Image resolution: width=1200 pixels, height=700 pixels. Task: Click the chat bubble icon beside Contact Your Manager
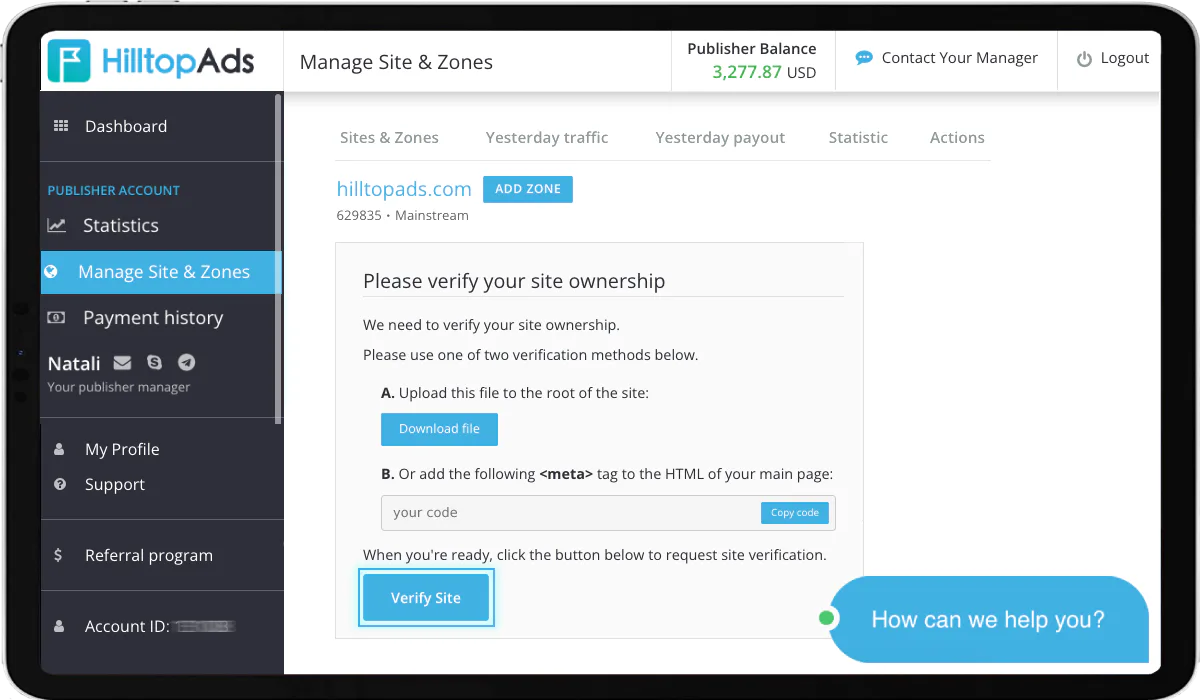pos(864,58)
